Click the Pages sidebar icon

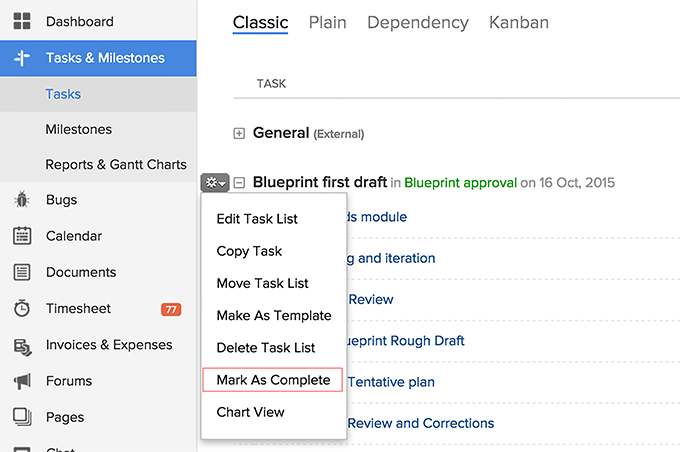[x=22, y=417]
